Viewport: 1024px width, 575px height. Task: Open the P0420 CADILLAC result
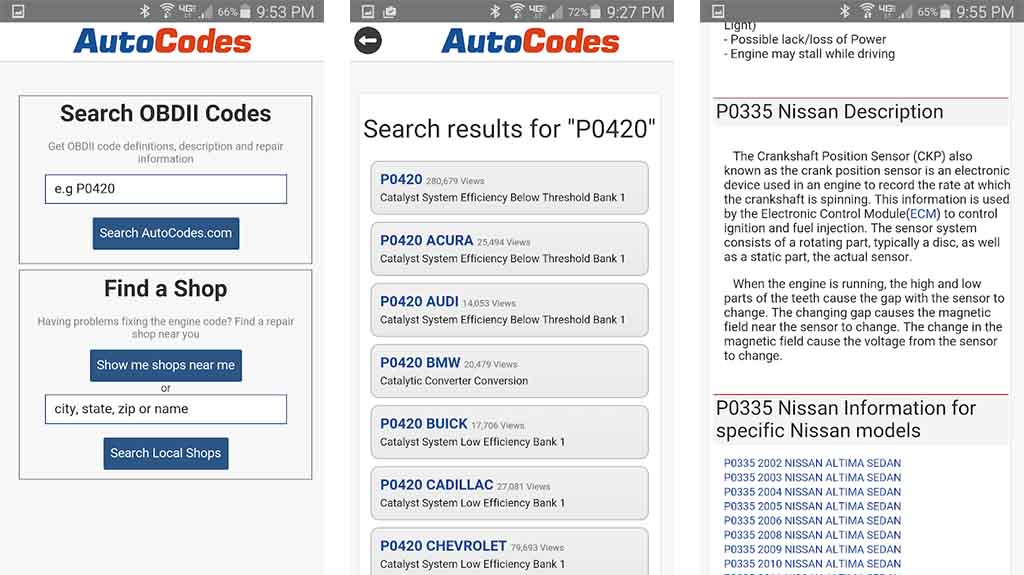click(509, 493)
